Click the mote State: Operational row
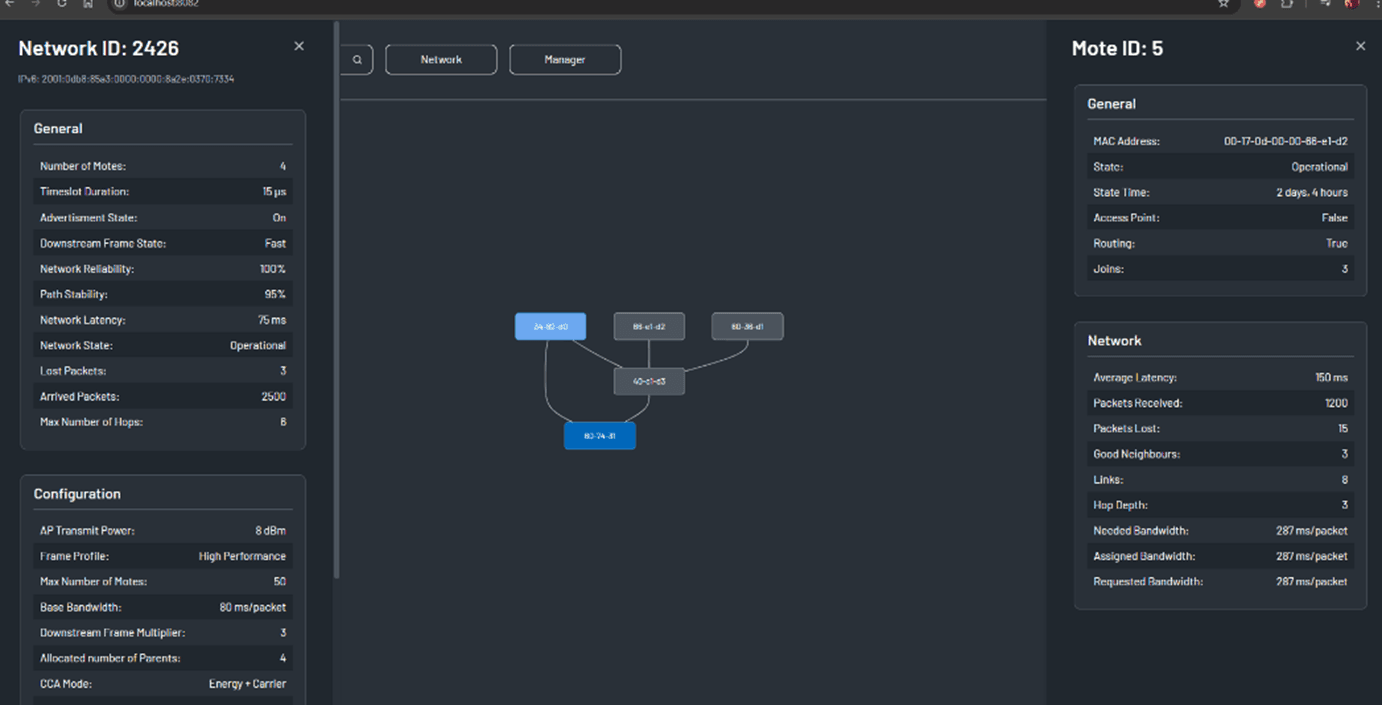Image resolution: width=1382 pixels, height=705 pixels. pyautogui.click(x=1220, y=167)
